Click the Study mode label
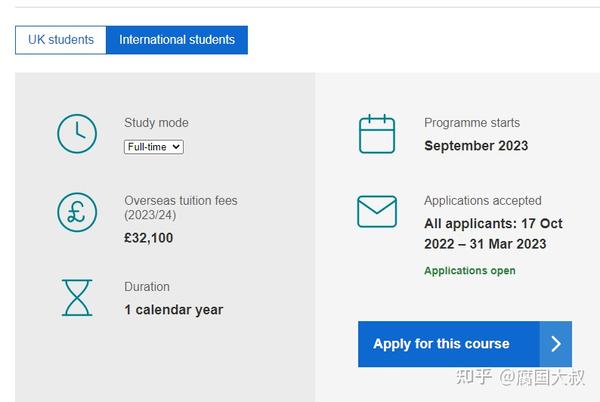 pyautogui.click(x=156, y=123)
